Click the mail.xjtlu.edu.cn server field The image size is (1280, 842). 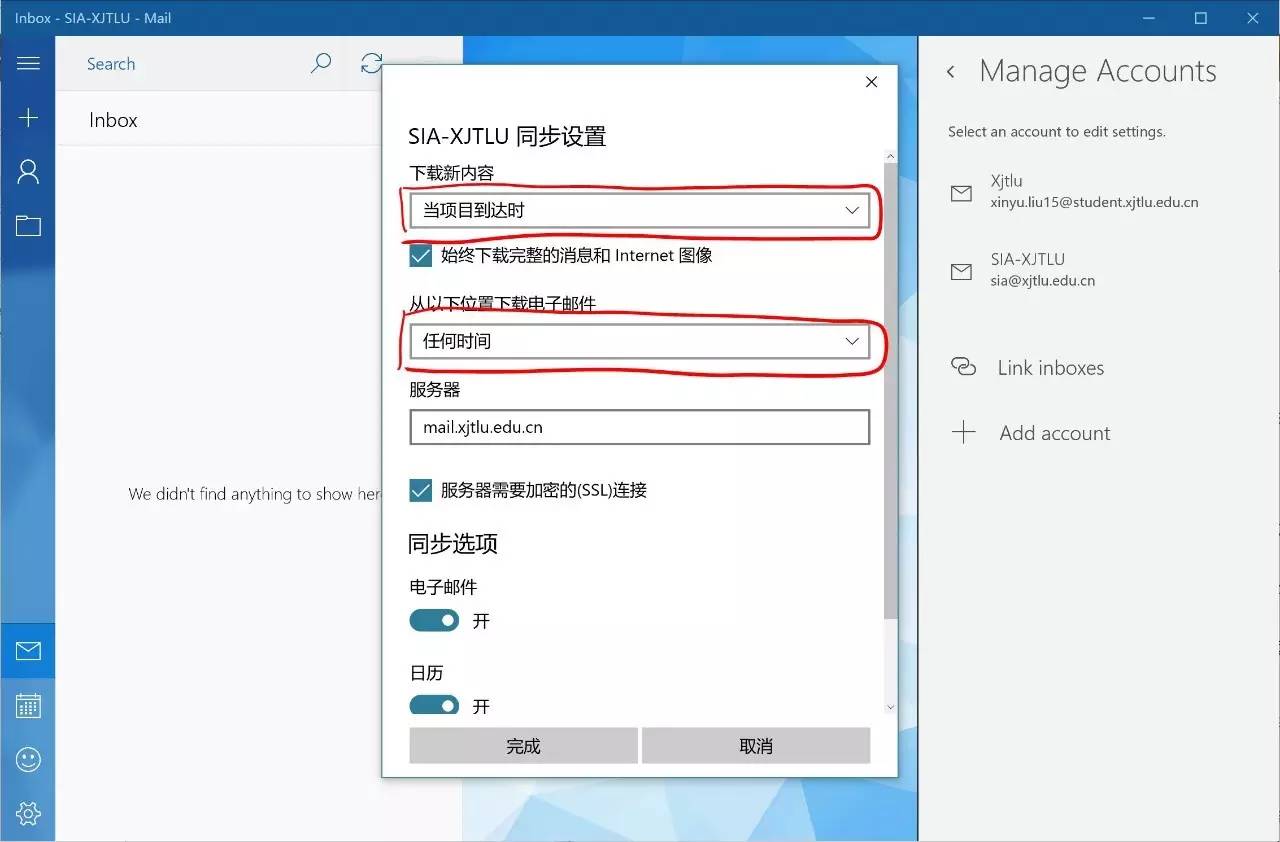(639, 428)
